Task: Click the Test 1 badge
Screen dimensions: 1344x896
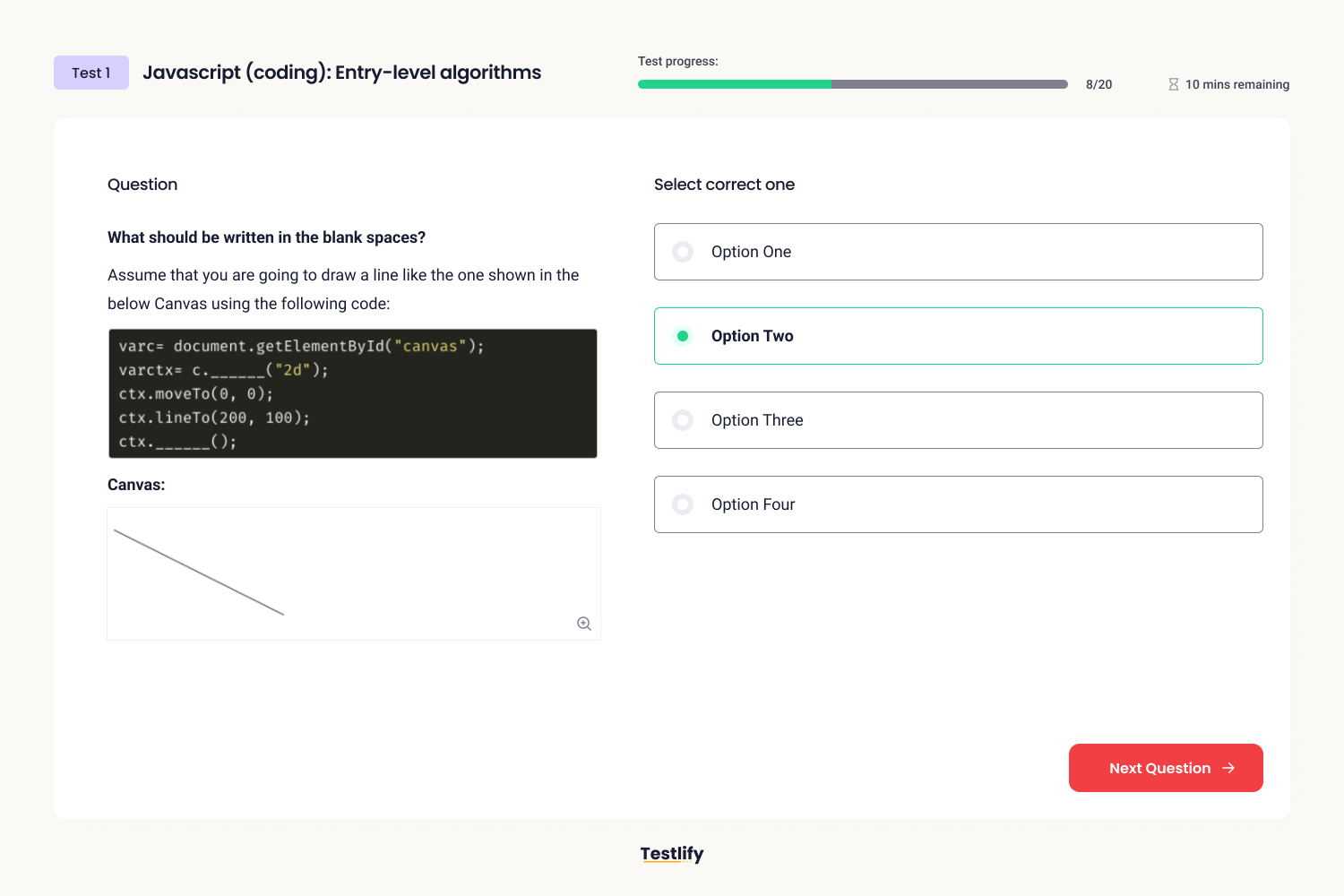Action: [x=90, y=72]
